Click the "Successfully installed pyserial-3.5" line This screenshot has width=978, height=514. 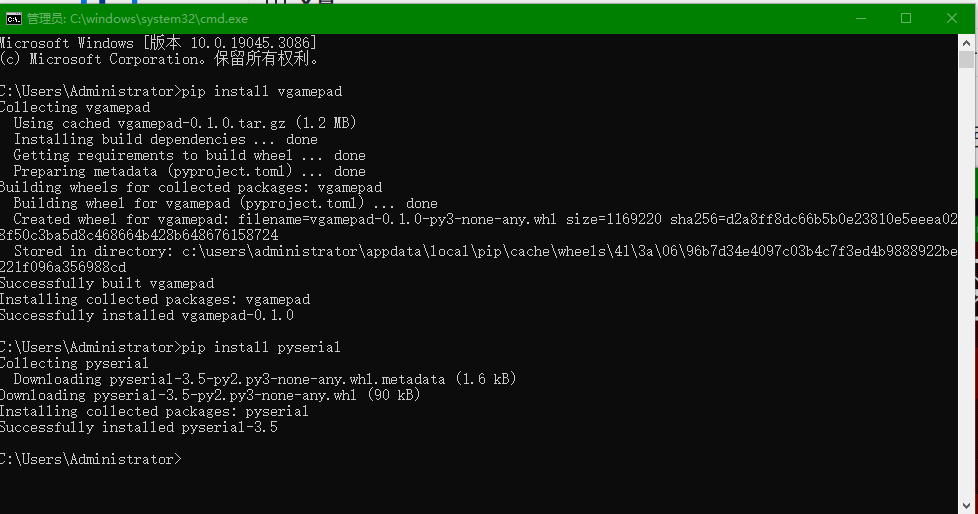pos(139,427)
